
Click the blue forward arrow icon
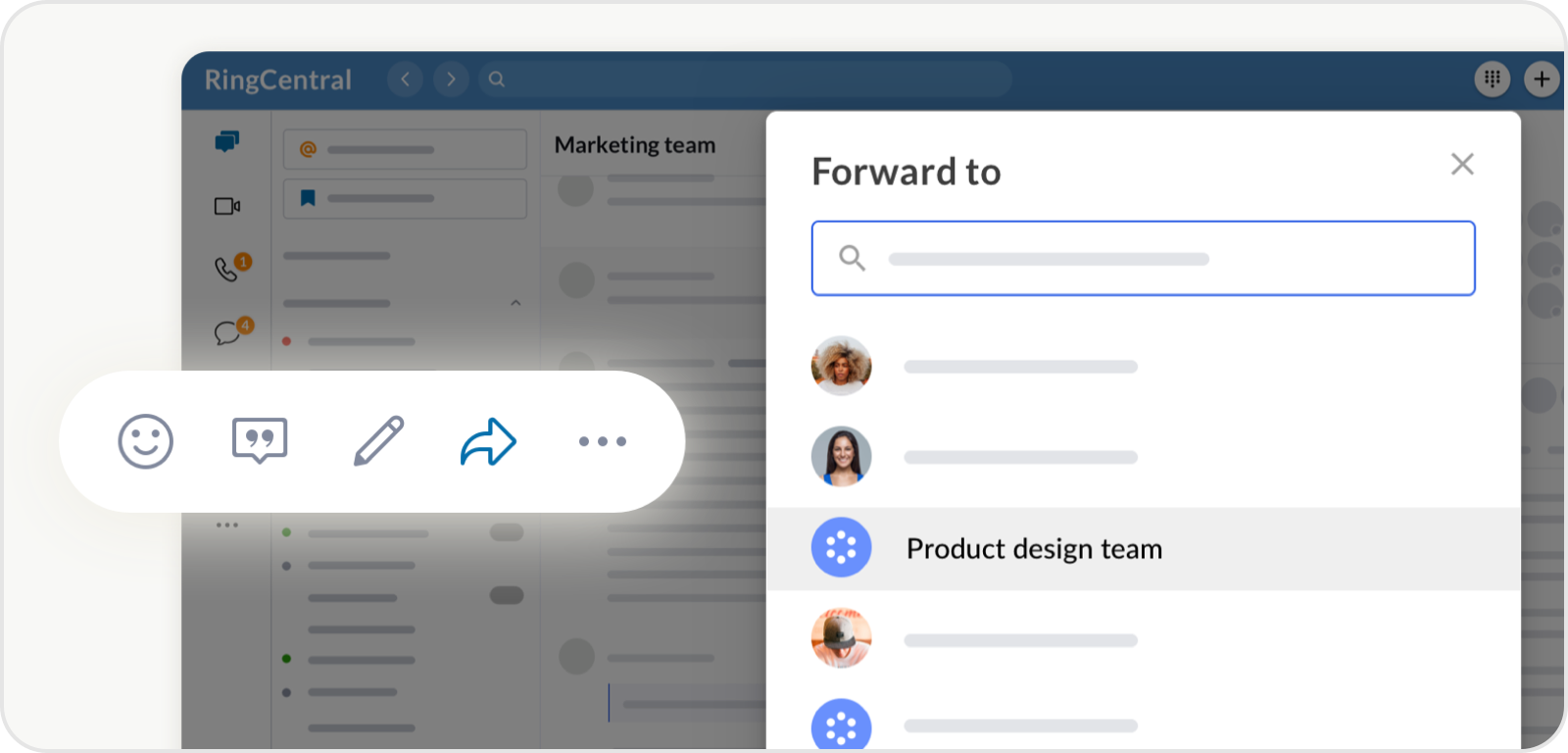pos(488,442)
